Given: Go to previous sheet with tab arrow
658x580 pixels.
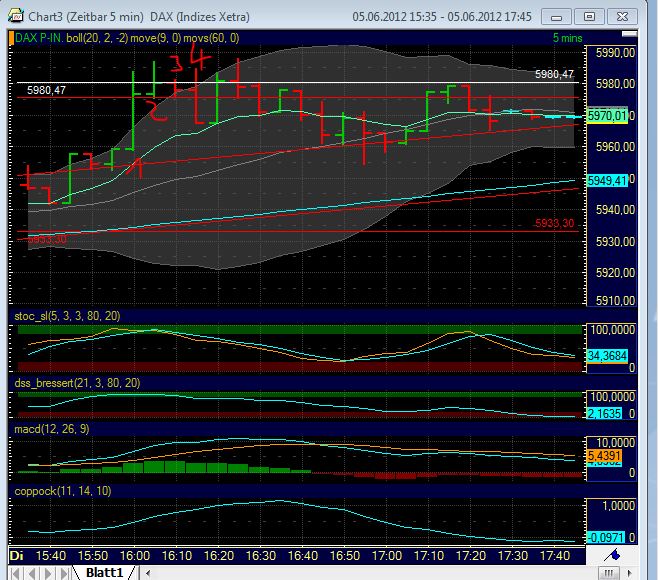Looking at the screenshot, I should (31, 573).
